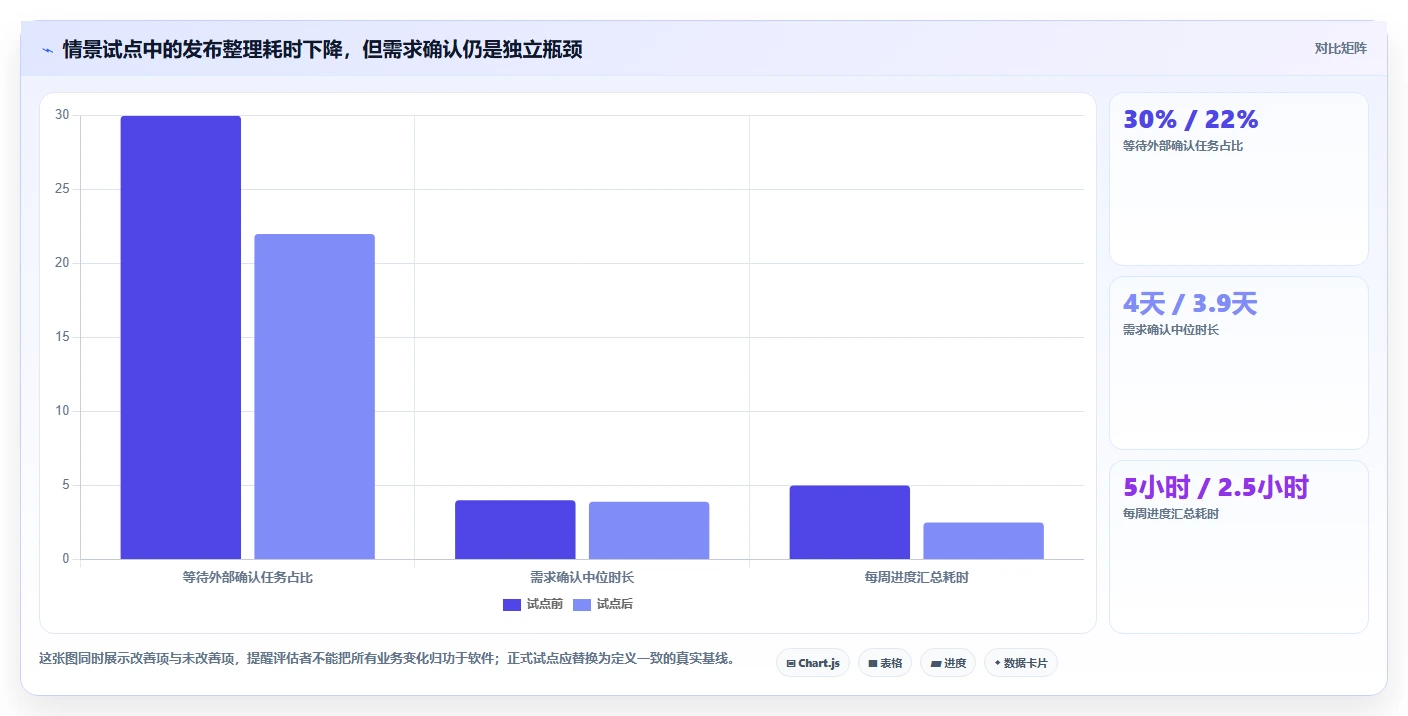
Task: Click the y-axis tick label 0
Action: click(x=66, y=559)
